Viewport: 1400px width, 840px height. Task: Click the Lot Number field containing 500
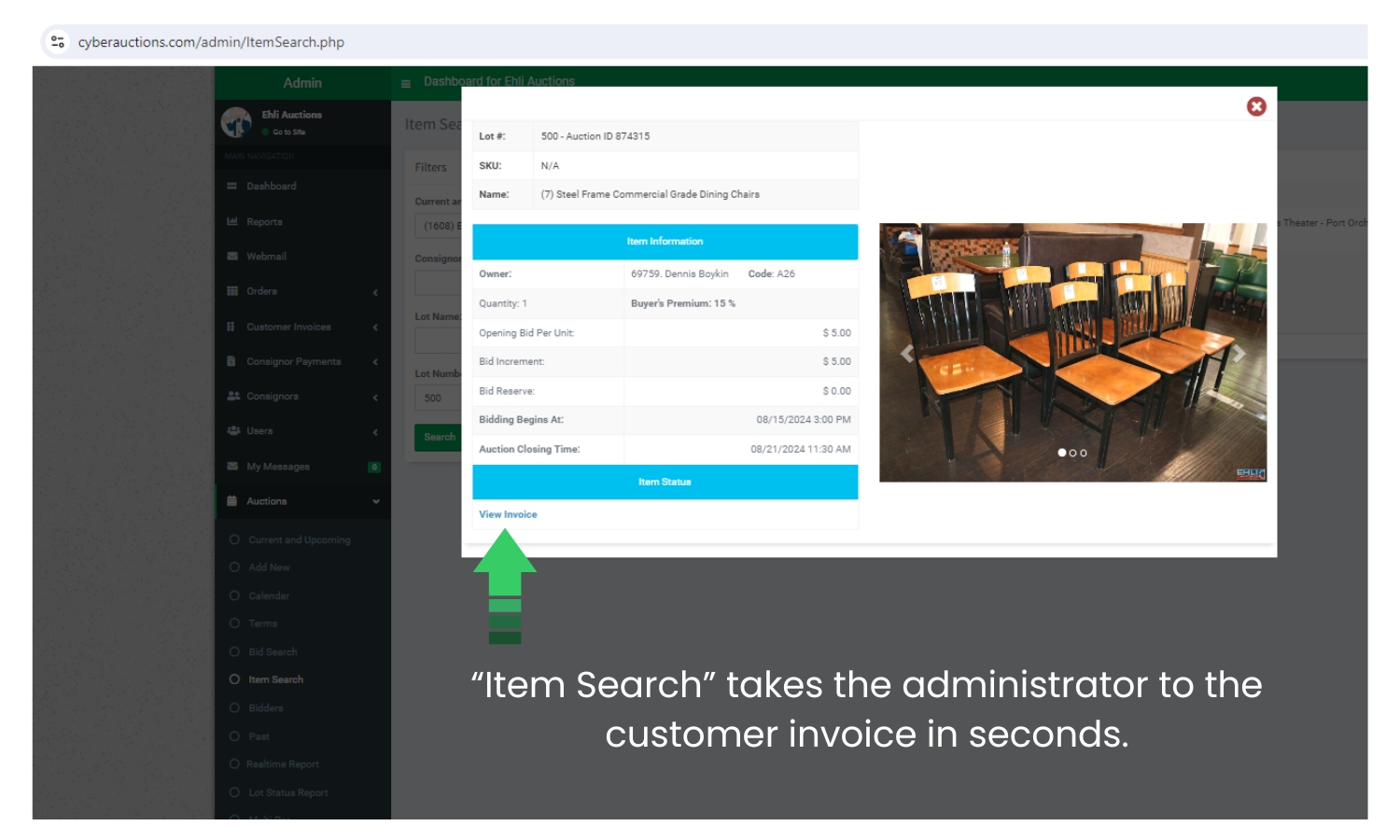pyautogui.click(x=438, y=398)
